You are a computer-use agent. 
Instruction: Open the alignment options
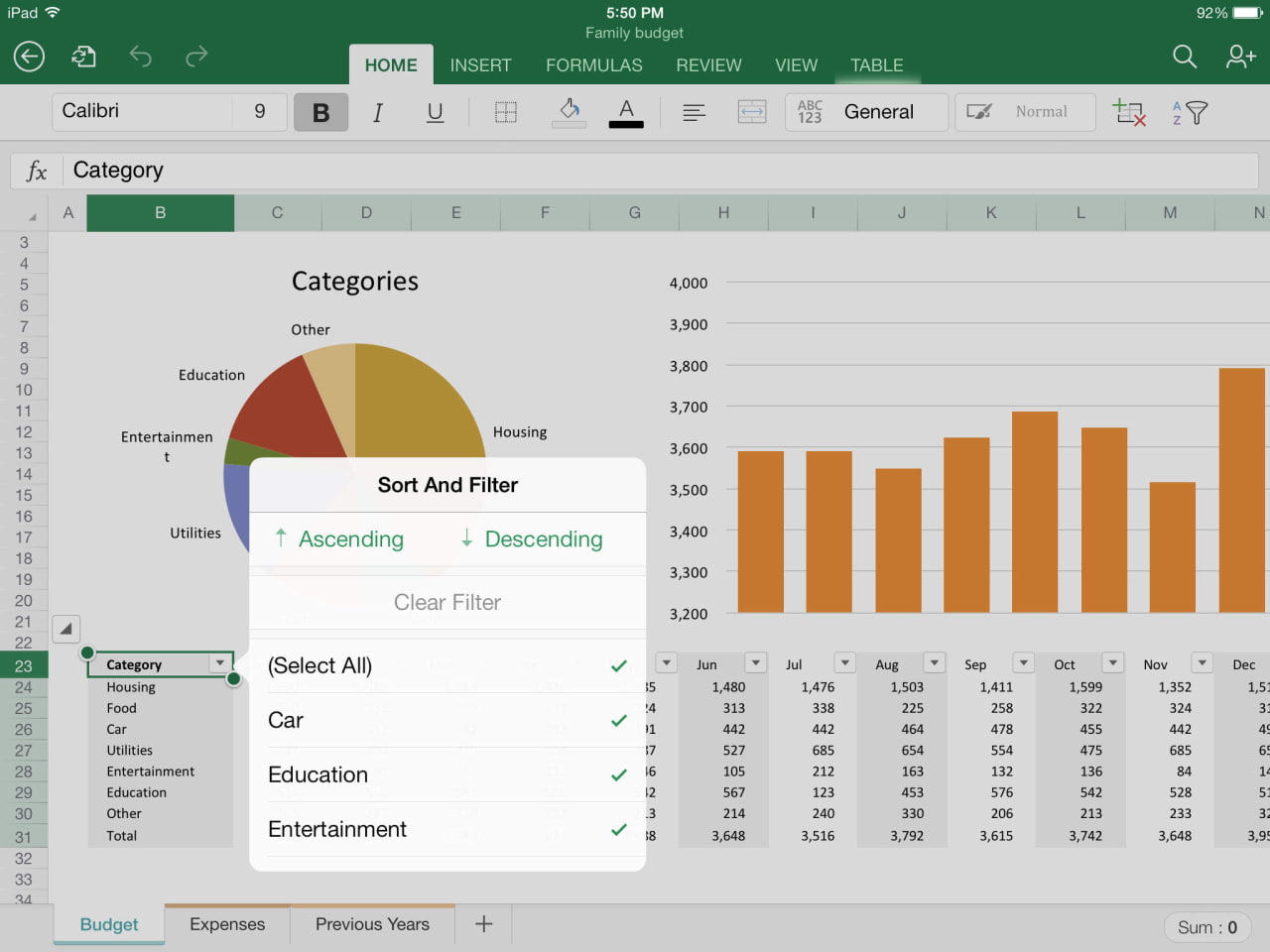tap(694, 111)
